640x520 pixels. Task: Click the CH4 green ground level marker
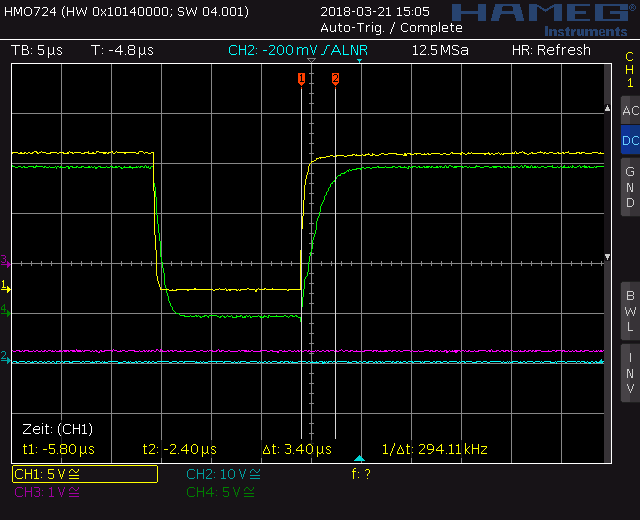tap(5, 311)
